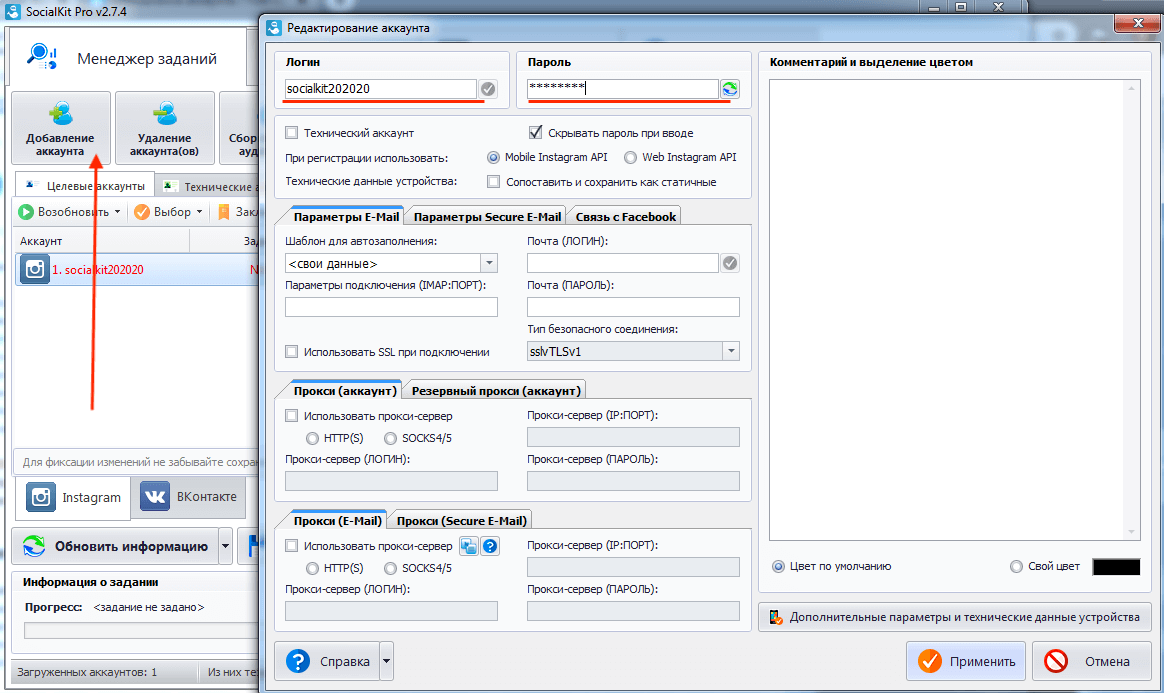Viewport: 1164px width, 693px height.
Task: Check the match and save as static option
Action: point(494,182)
